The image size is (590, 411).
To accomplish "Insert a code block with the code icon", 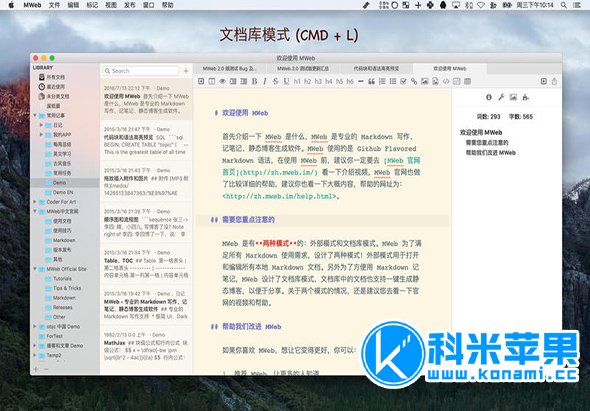I will pyautogui.click(x=446, y=81).
